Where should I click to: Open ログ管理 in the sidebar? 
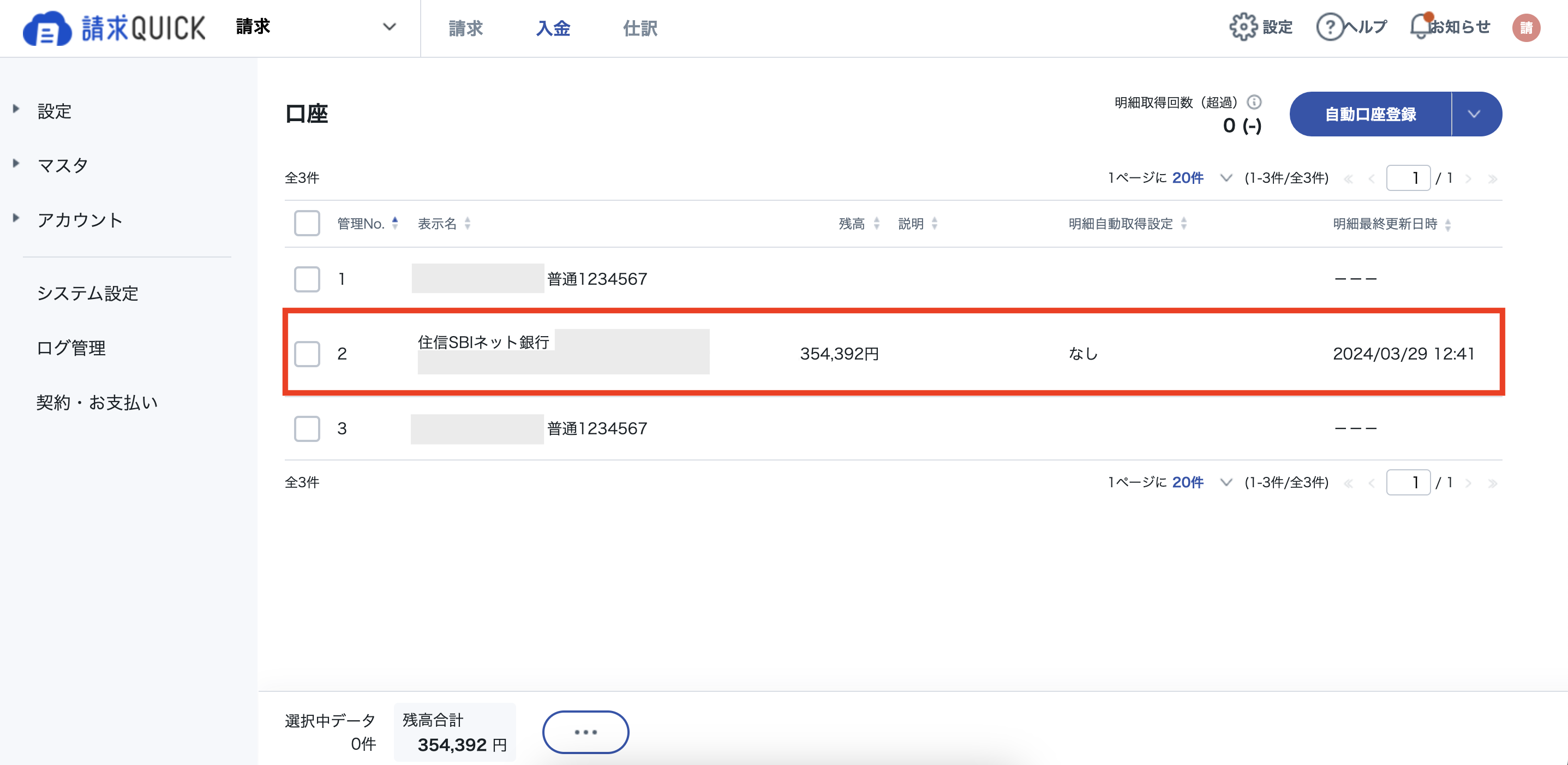pos(71,348)
